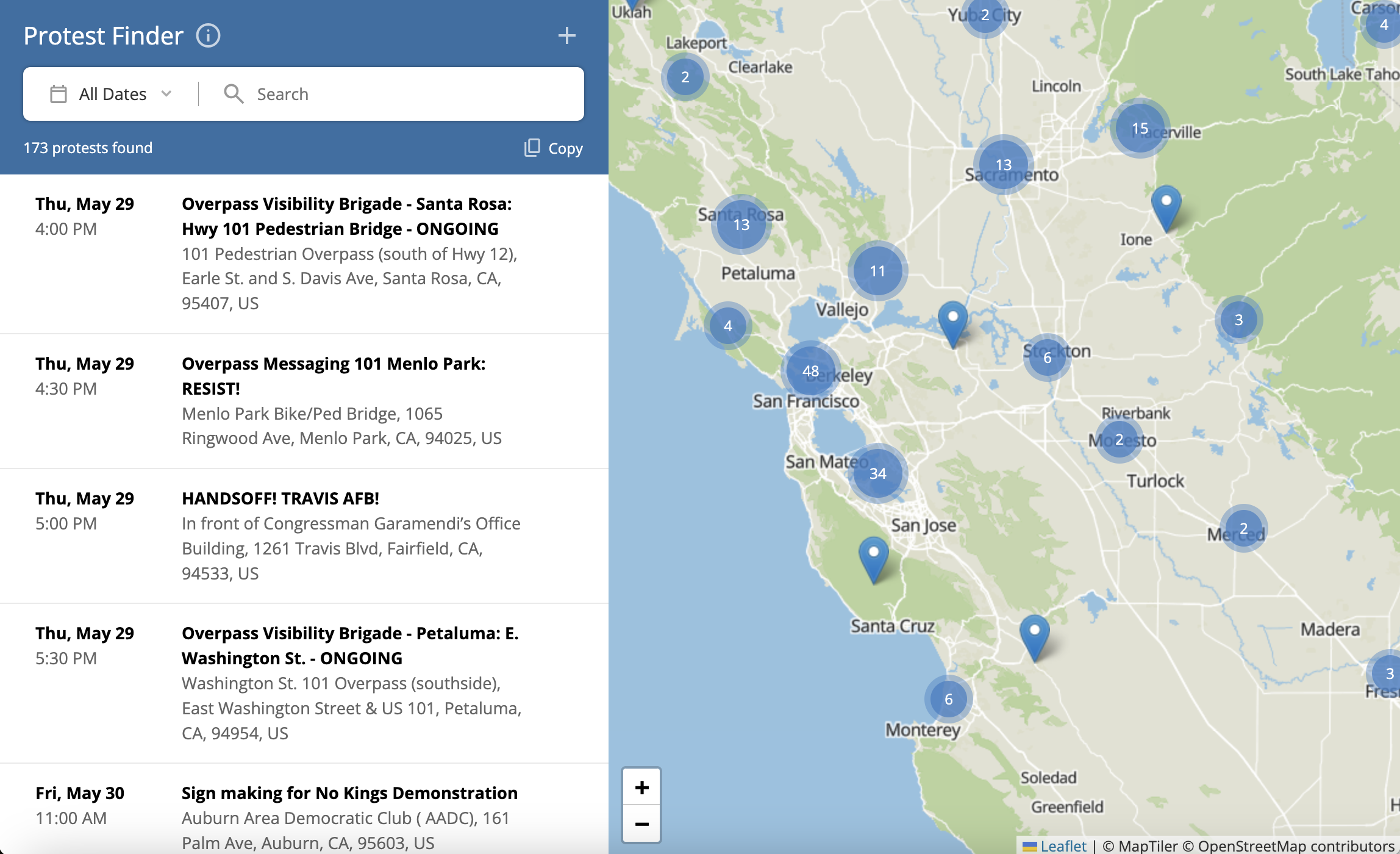Viewport: 1400px width, 854px height.
Task: Zoom out the map
Action: point(641,824)
